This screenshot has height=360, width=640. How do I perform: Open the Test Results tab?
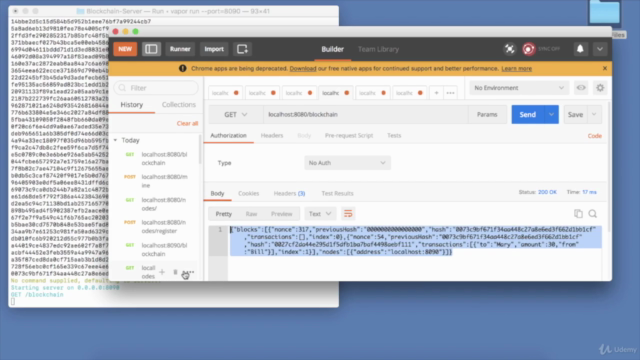pyautogui.click(x=337, y=193)
